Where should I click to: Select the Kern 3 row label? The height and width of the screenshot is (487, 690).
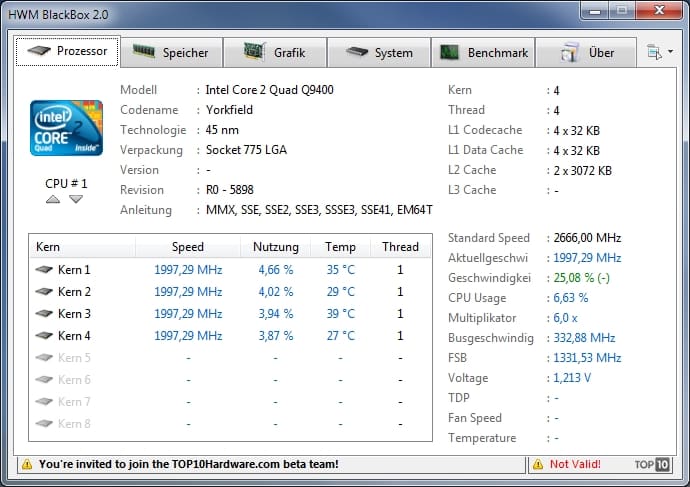point(74,314)
